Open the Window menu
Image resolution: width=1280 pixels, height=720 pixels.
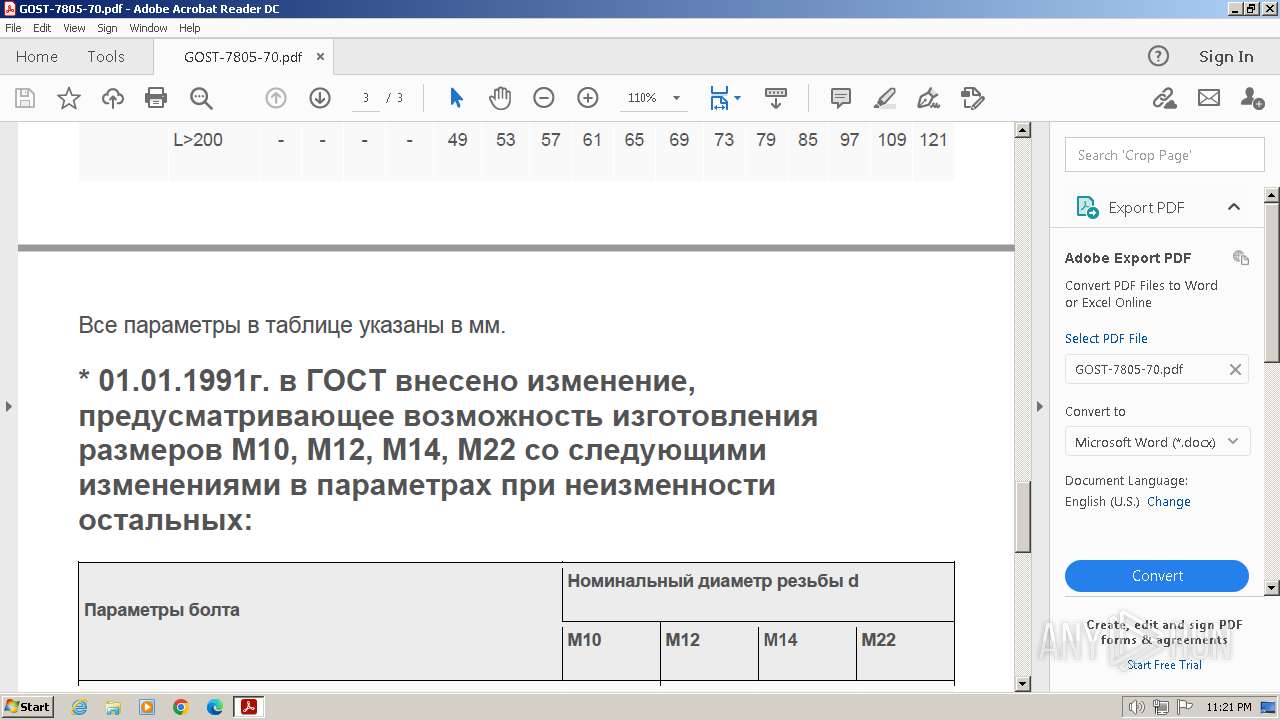point(148,28)
